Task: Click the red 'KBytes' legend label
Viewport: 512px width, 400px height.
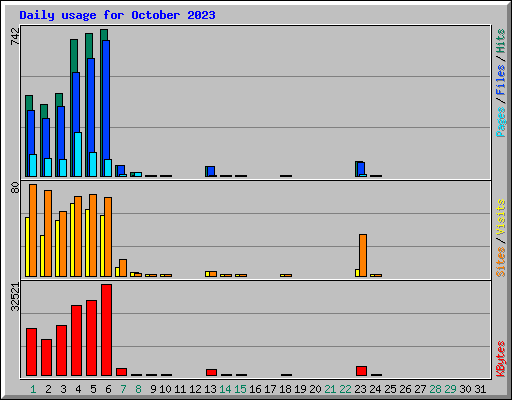Action: (x=500, y=359)
